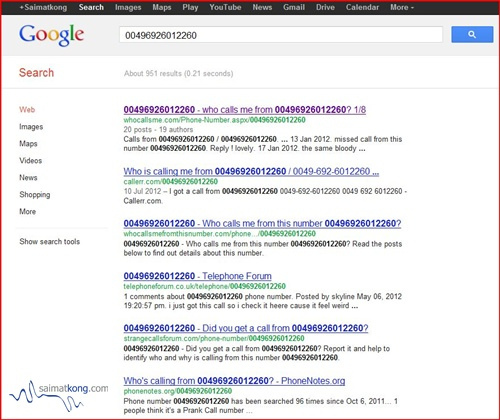Click the '20 posts - 19 authors' text

(158, 130)
